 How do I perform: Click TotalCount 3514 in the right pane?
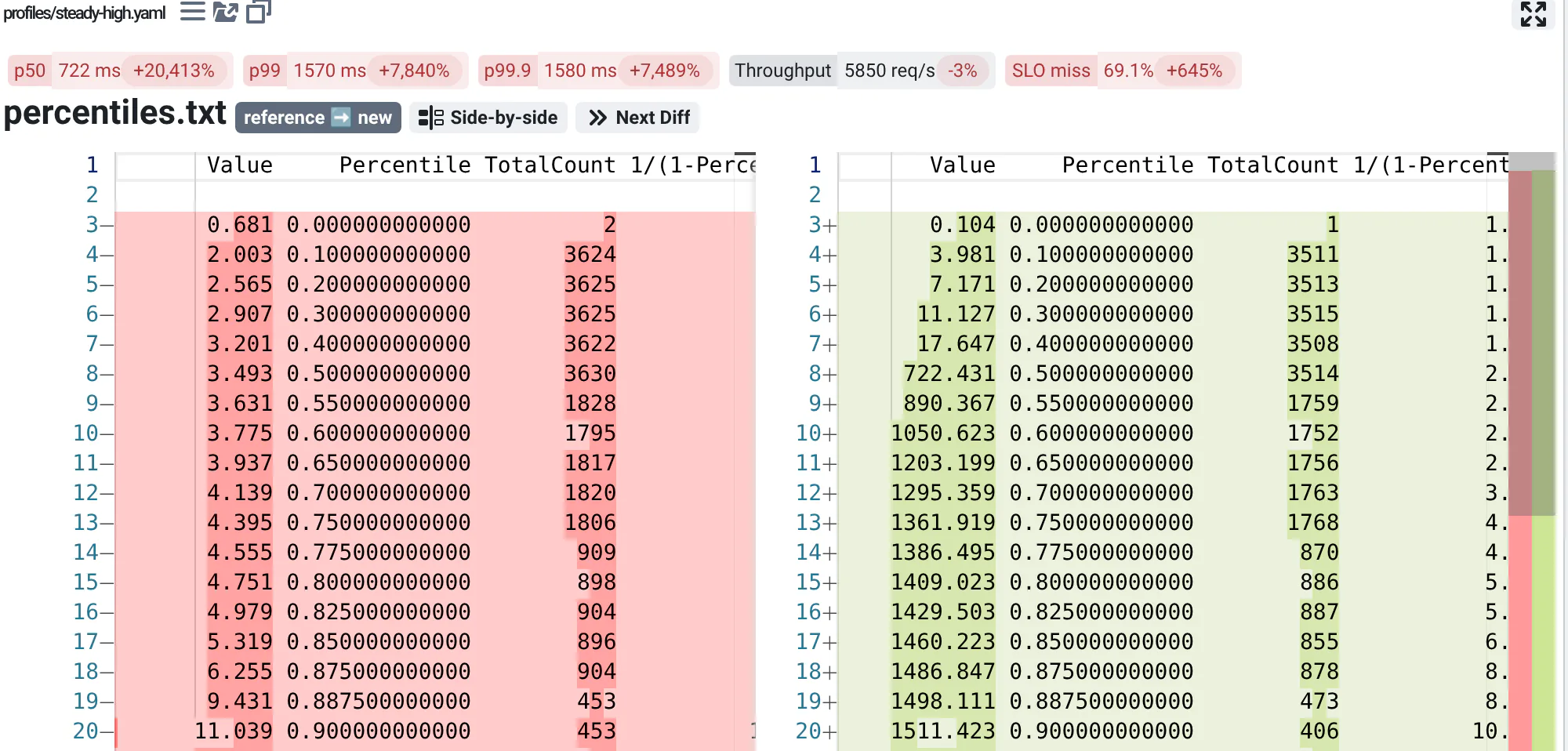(x=1313, y=374)
